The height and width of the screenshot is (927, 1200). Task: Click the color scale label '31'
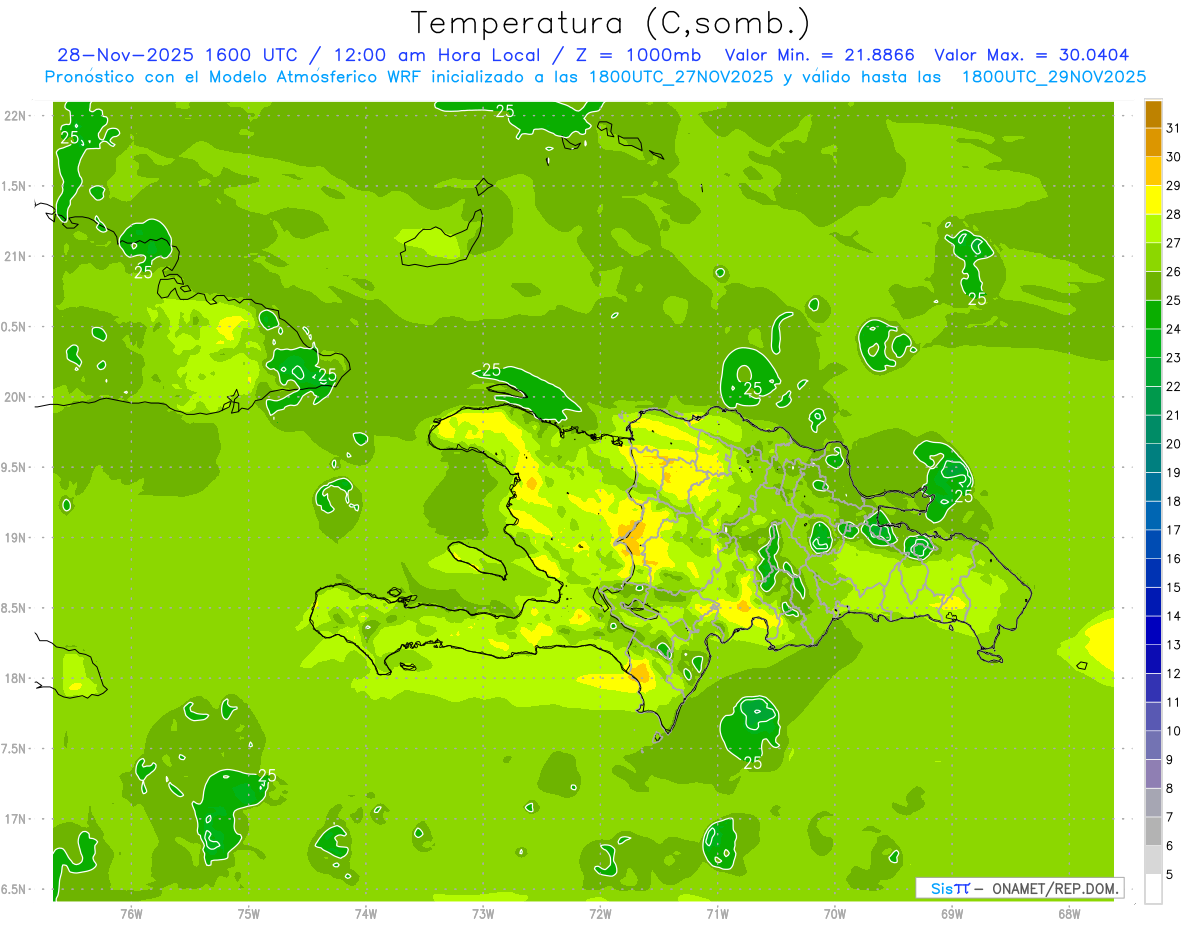pos(1174,128)
